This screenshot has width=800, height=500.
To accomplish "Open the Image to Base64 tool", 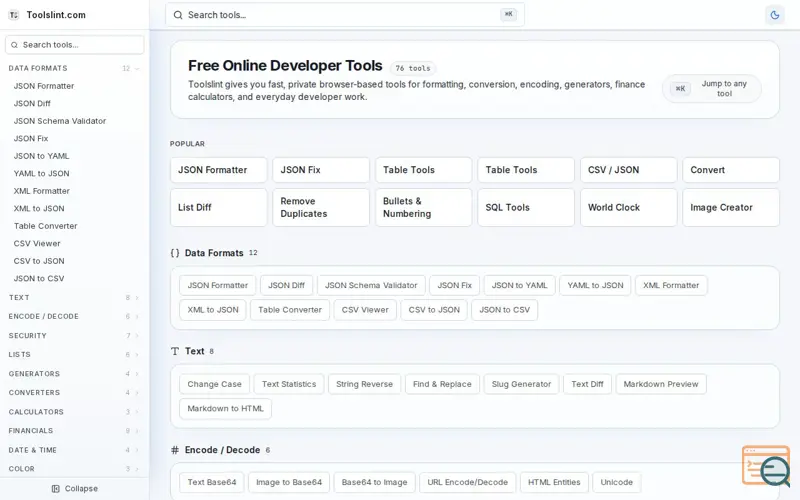I will pos(289,482).
